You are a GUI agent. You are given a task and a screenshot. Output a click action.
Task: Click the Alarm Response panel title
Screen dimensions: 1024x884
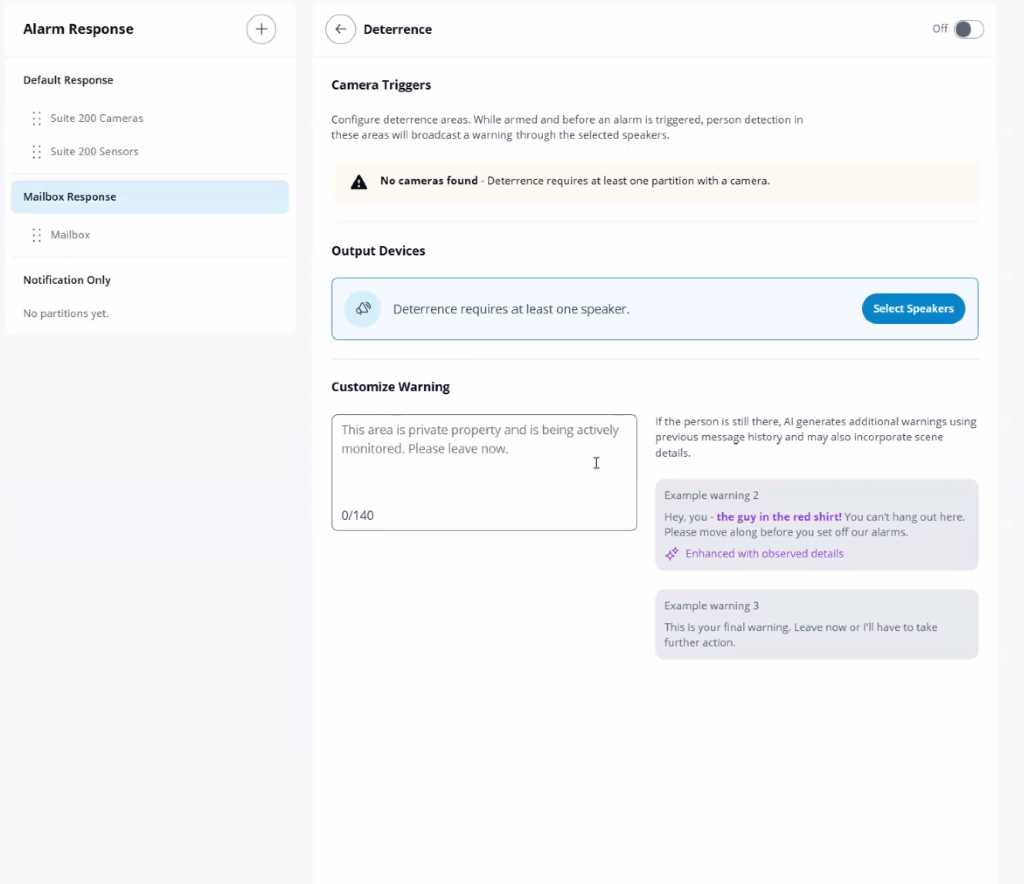[78, 29]
